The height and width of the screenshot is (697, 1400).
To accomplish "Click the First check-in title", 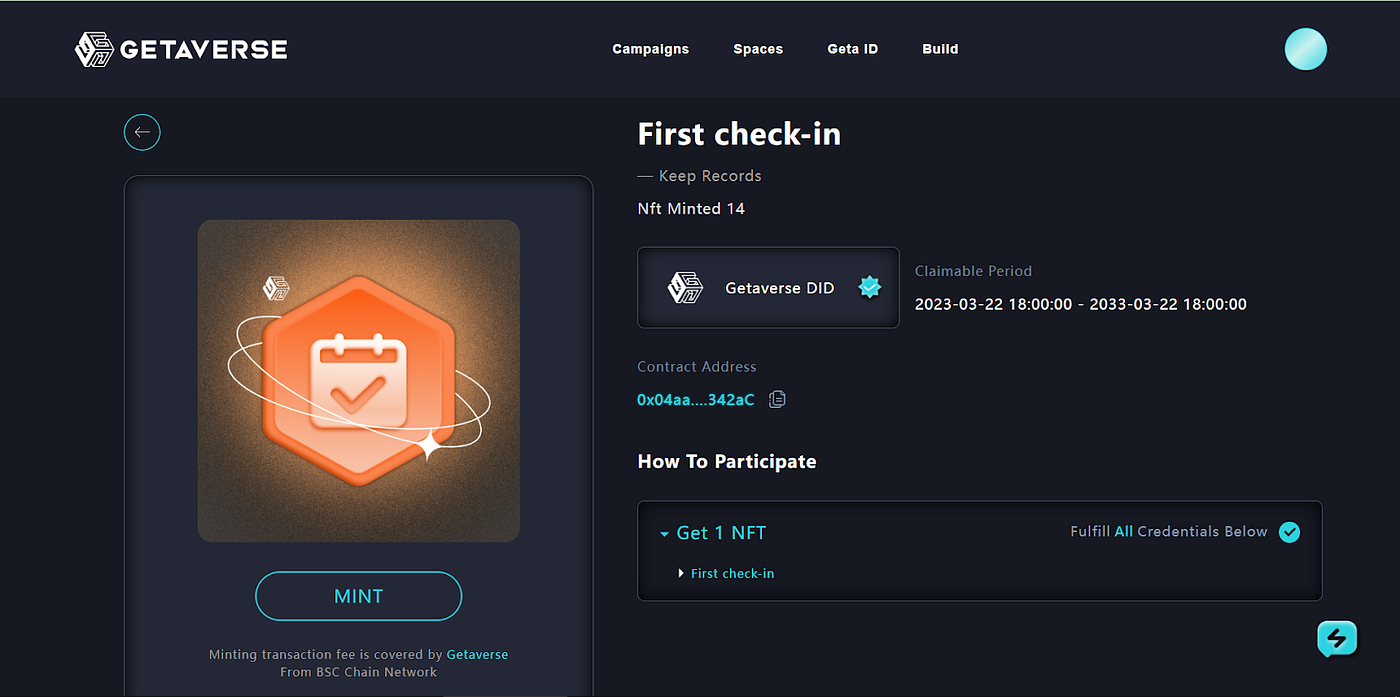I will pos(739,134).
